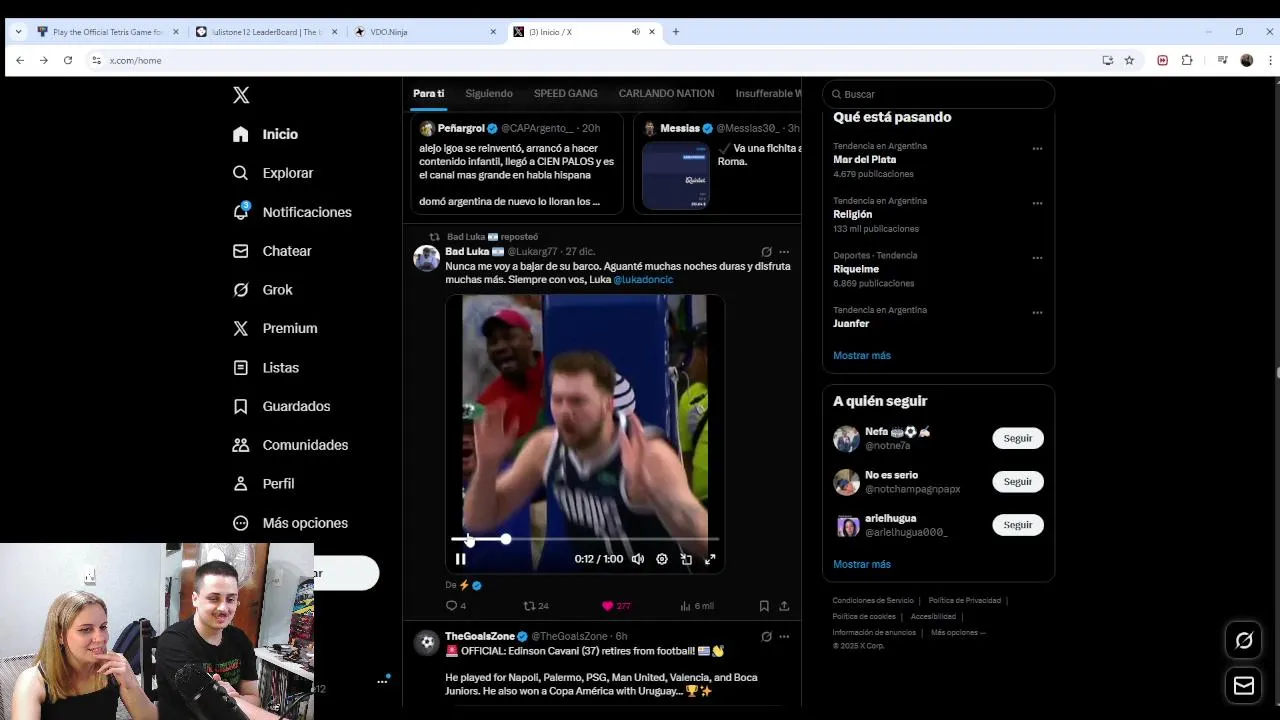Open Perfil page
Image resolution: width=1280 pixels, height=720 pixels.
coord(263,484)
